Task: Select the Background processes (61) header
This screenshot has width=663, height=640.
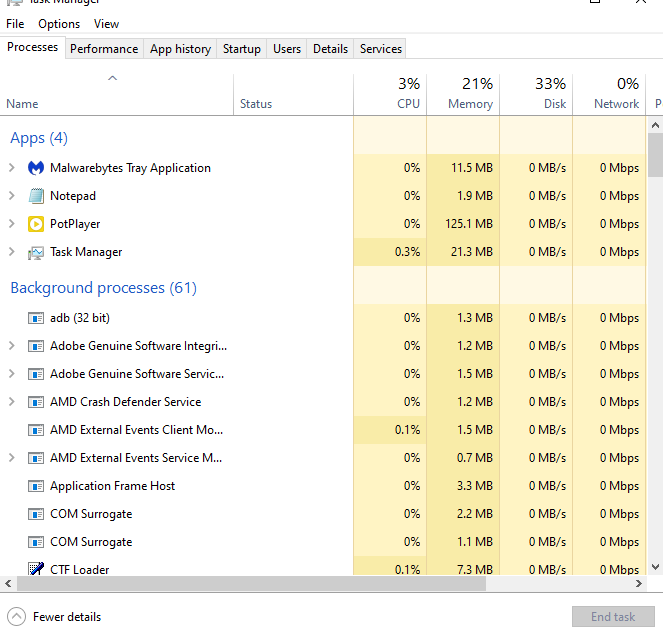Action: point(104,288)
